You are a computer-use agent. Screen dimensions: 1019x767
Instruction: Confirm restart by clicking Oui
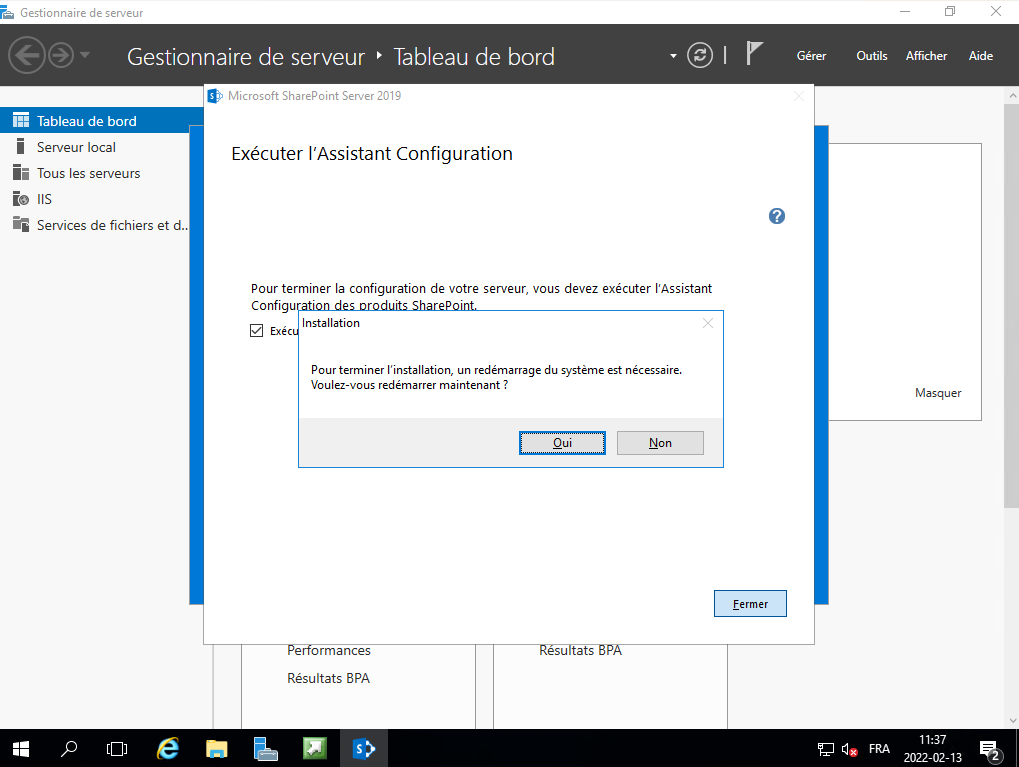562,443
